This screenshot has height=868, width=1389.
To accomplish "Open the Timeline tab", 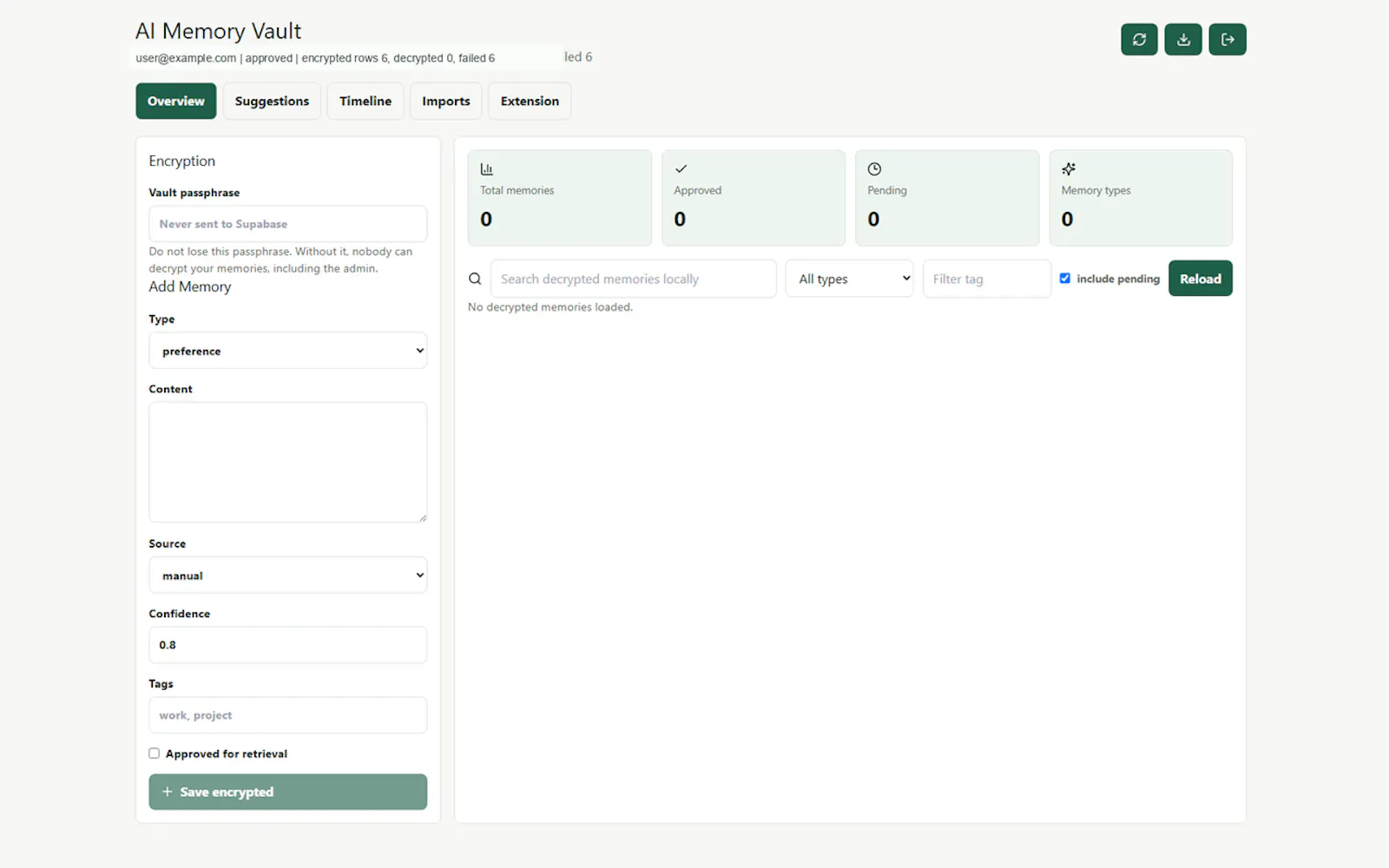I will tap(365, 101).
